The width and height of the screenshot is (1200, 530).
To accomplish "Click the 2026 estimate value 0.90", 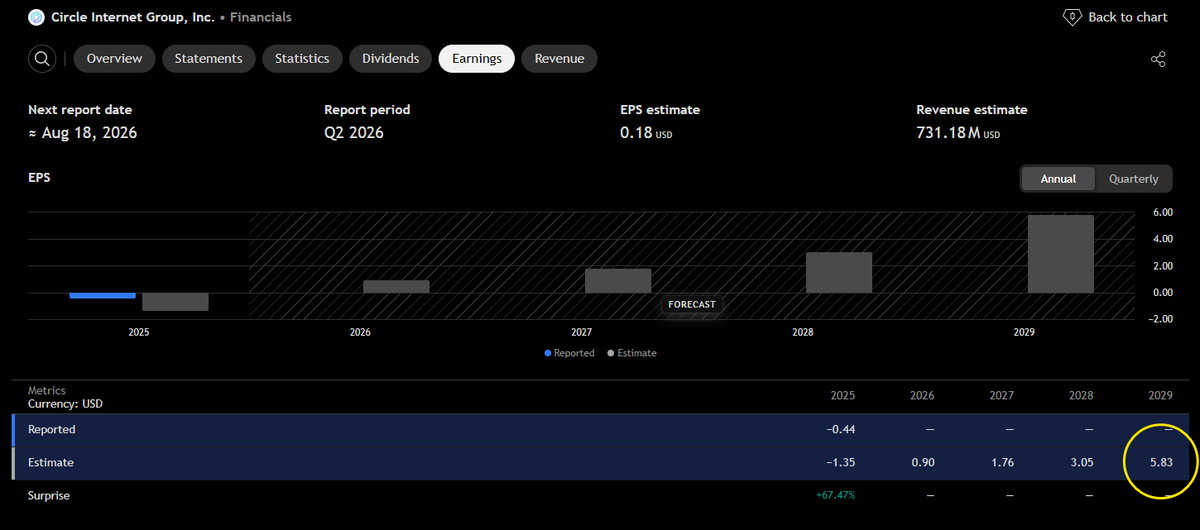I will point(922,463).
